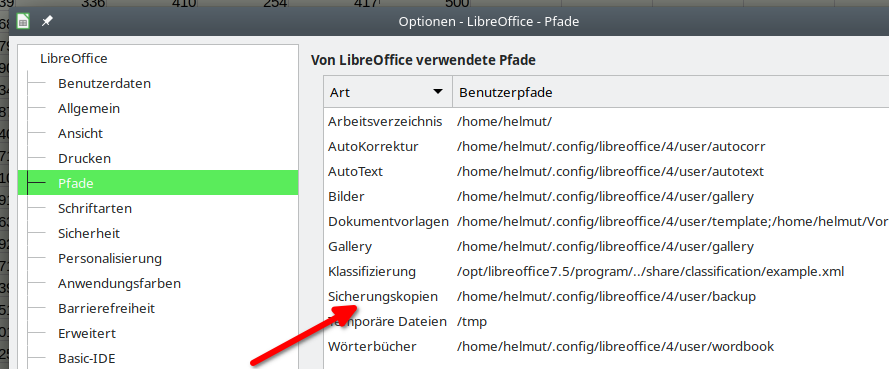This screenshot has width=889, height=369.
Task: Select the highlighted Pfade entry
Action: (158, 183)
